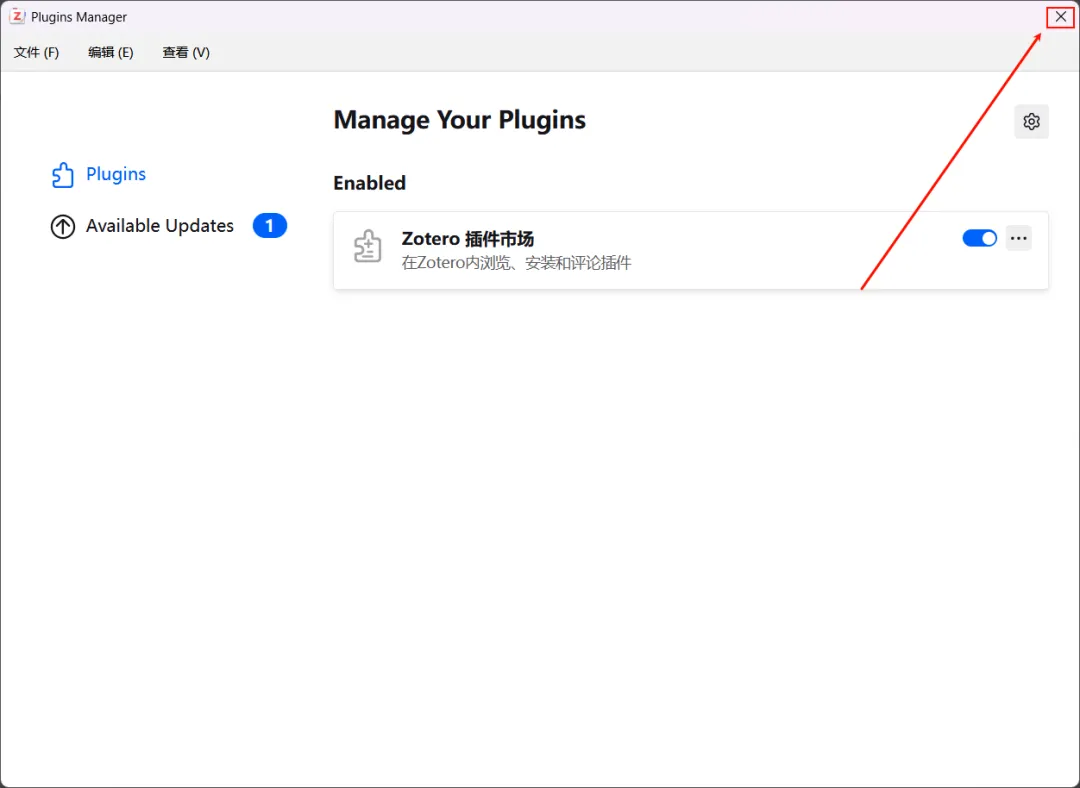Image resolution: width=1080 pixels, height=788 pixels.
Task: Click the 在Zotero内浏览、安装和评论插件 description
Action: pyautogui.click(x=517, y=263)
